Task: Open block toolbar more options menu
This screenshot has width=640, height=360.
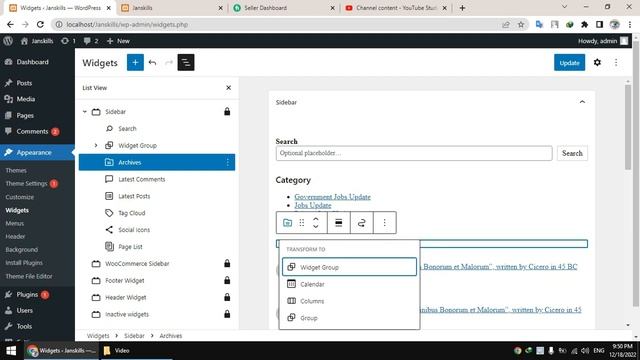Action: click(x=384, y=222)
